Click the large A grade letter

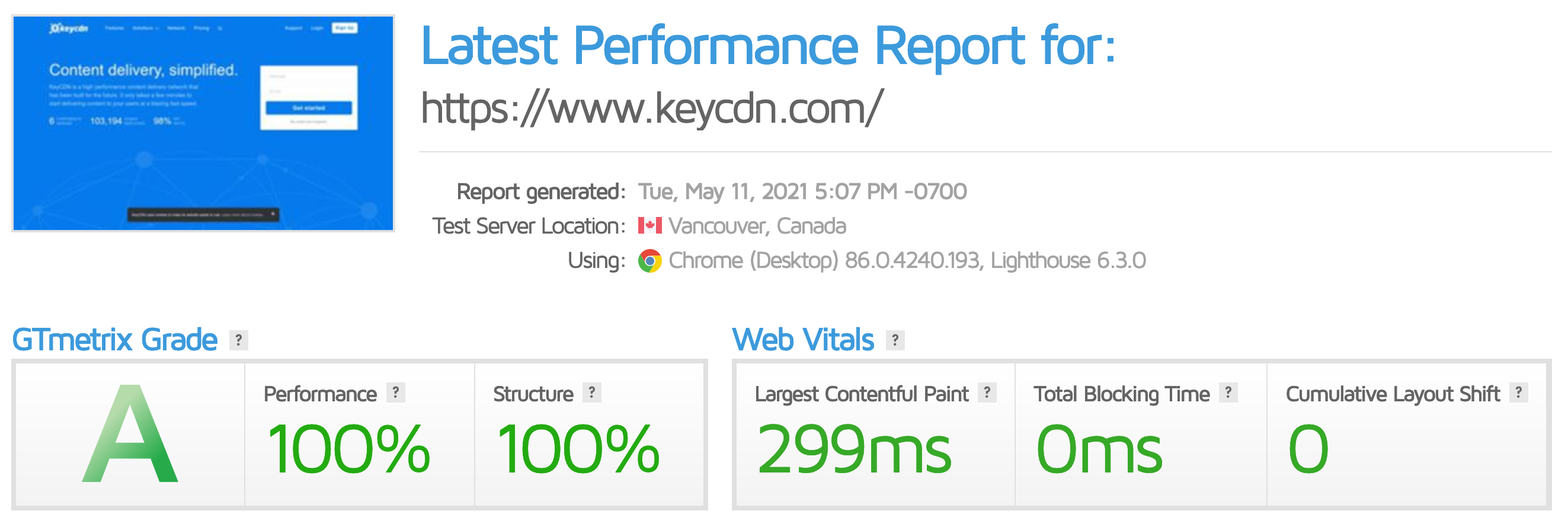[x=130, y=435]
